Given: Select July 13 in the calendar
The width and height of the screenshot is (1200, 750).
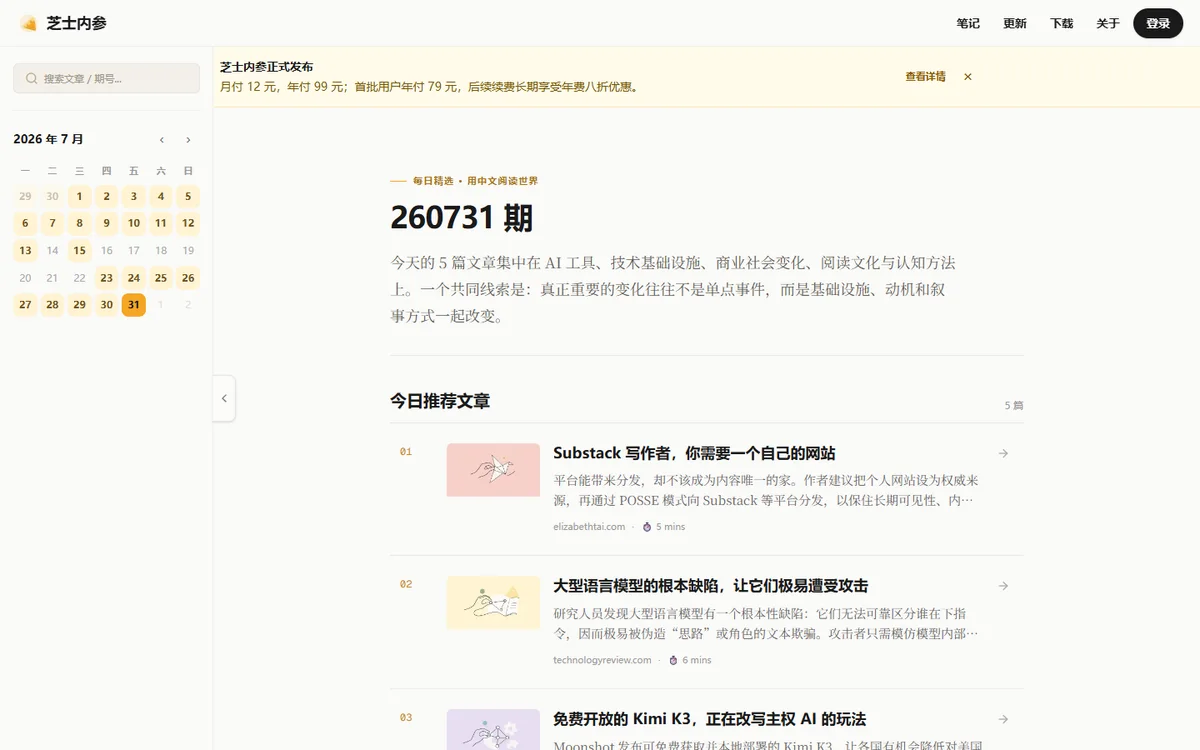Looking at the screenshot, I should pos(25,251).
